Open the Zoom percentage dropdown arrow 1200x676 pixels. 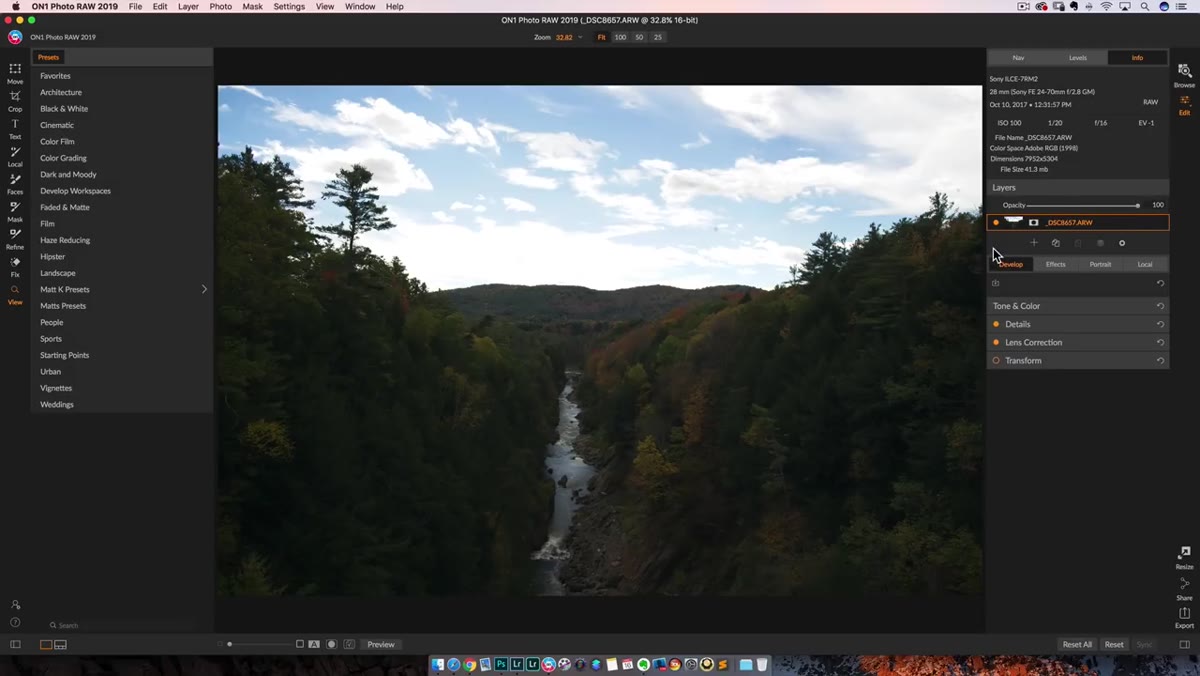(580, 37)
